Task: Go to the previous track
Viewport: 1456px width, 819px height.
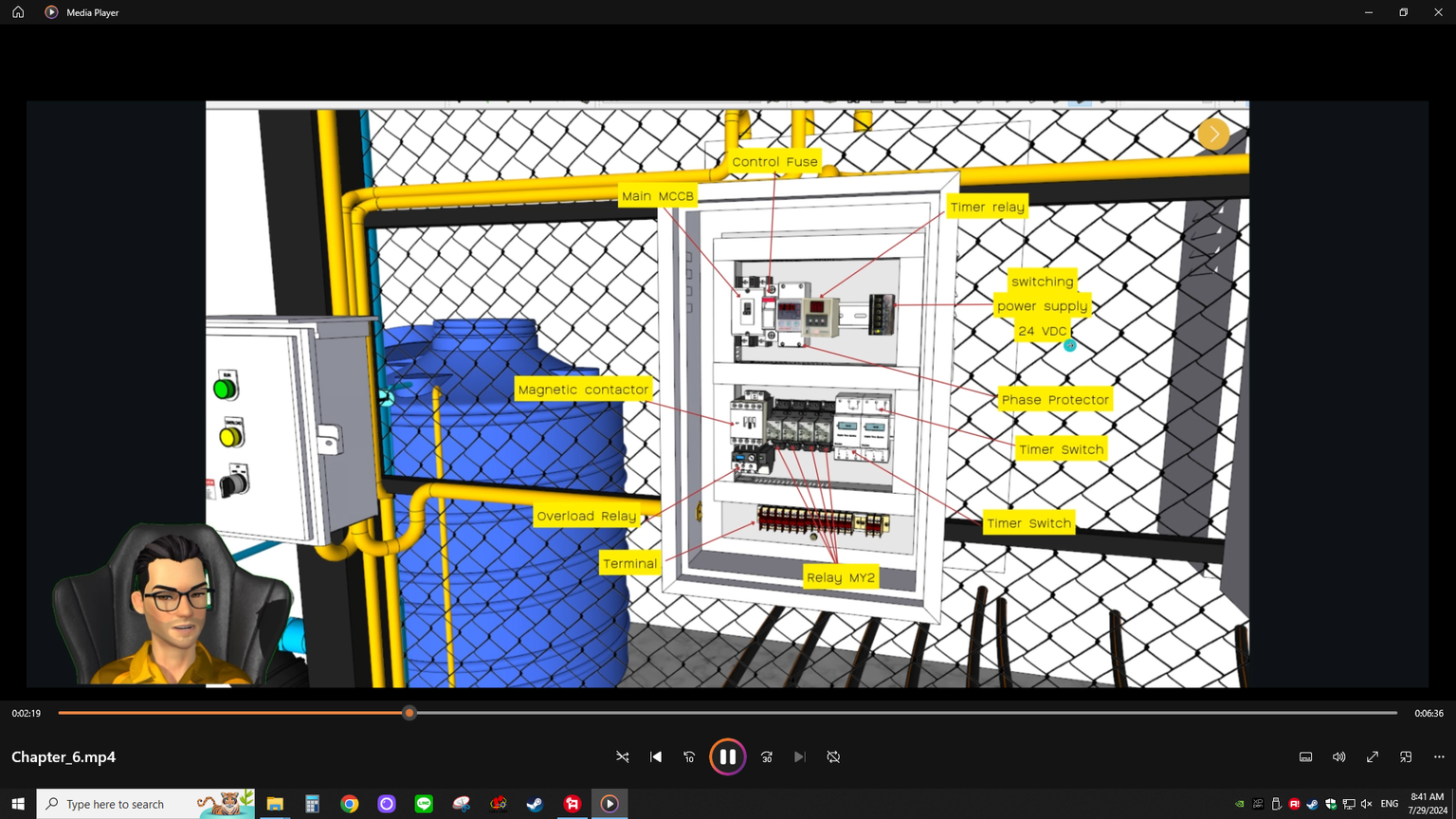Action: pyautogui.click(x=656, y=756)
